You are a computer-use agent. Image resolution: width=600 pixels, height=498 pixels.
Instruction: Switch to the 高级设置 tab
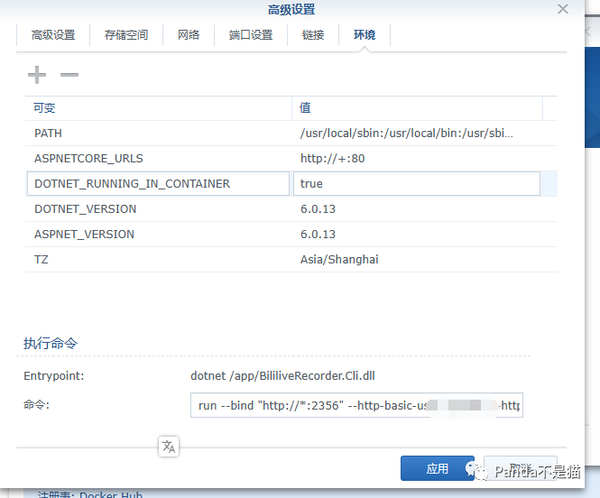pos(53,35)
